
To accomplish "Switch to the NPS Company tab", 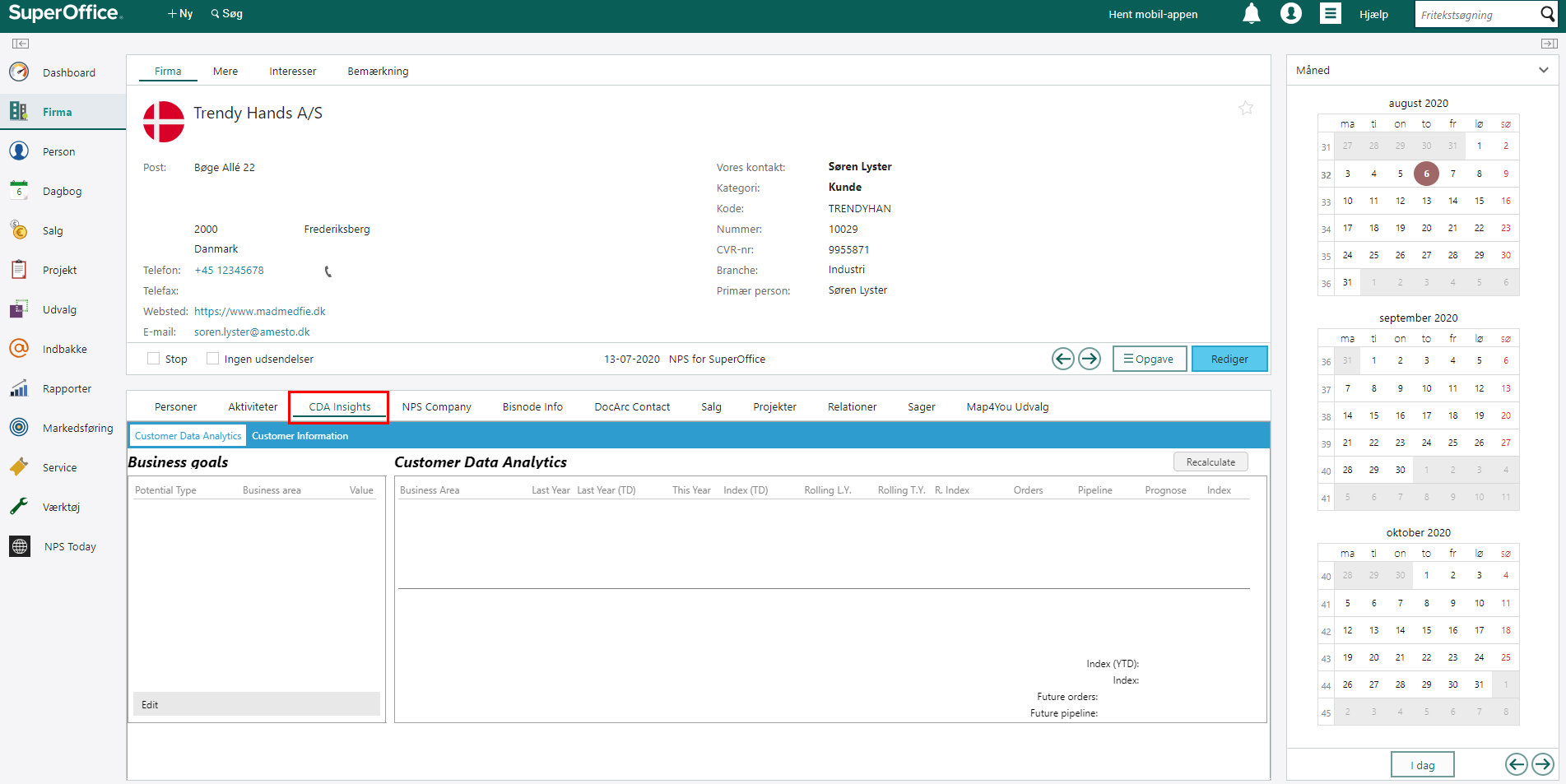I will point(436,406).
